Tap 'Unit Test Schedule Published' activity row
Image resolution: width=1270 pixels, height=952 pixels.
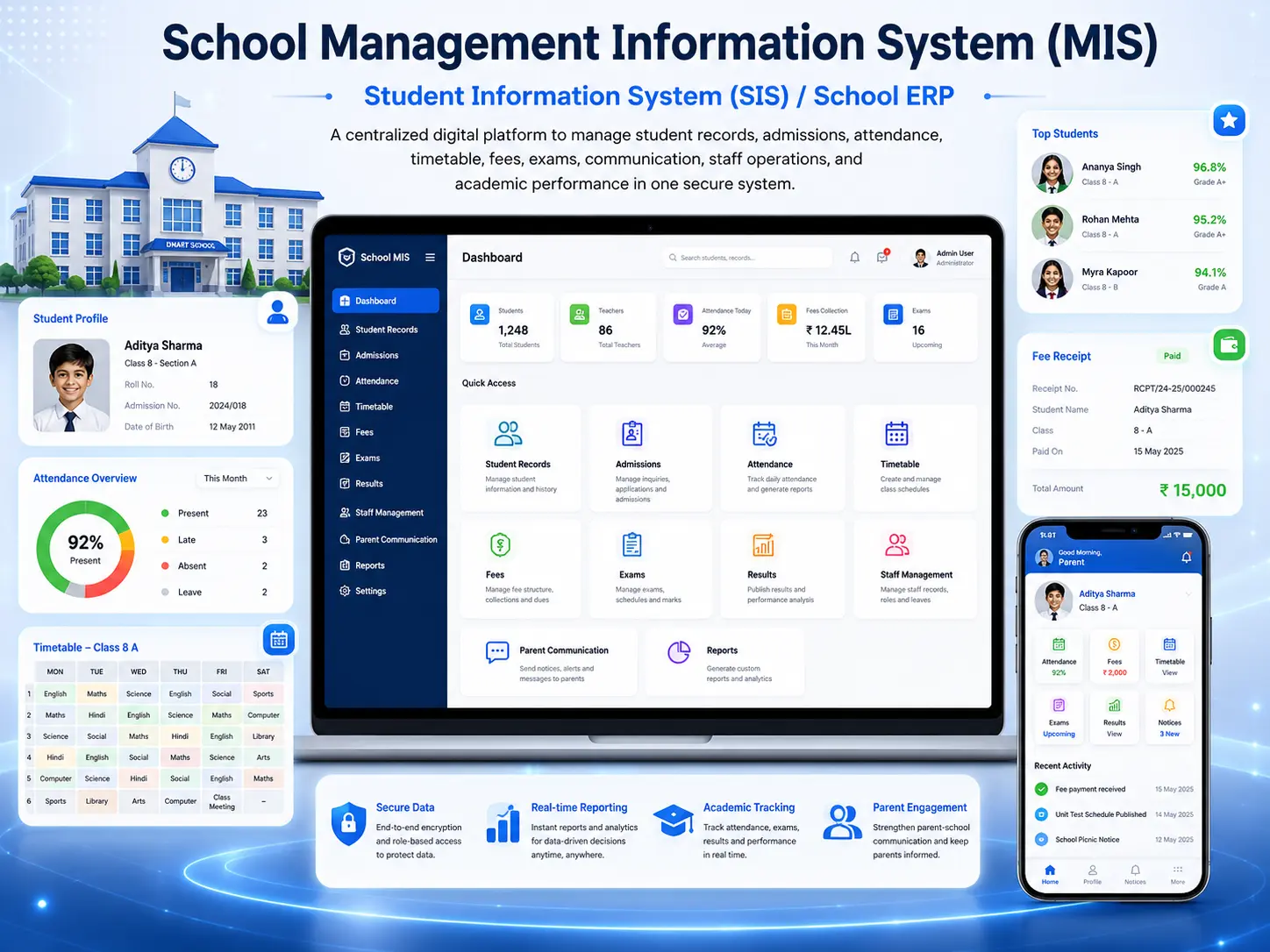(x=1114, y=814)
